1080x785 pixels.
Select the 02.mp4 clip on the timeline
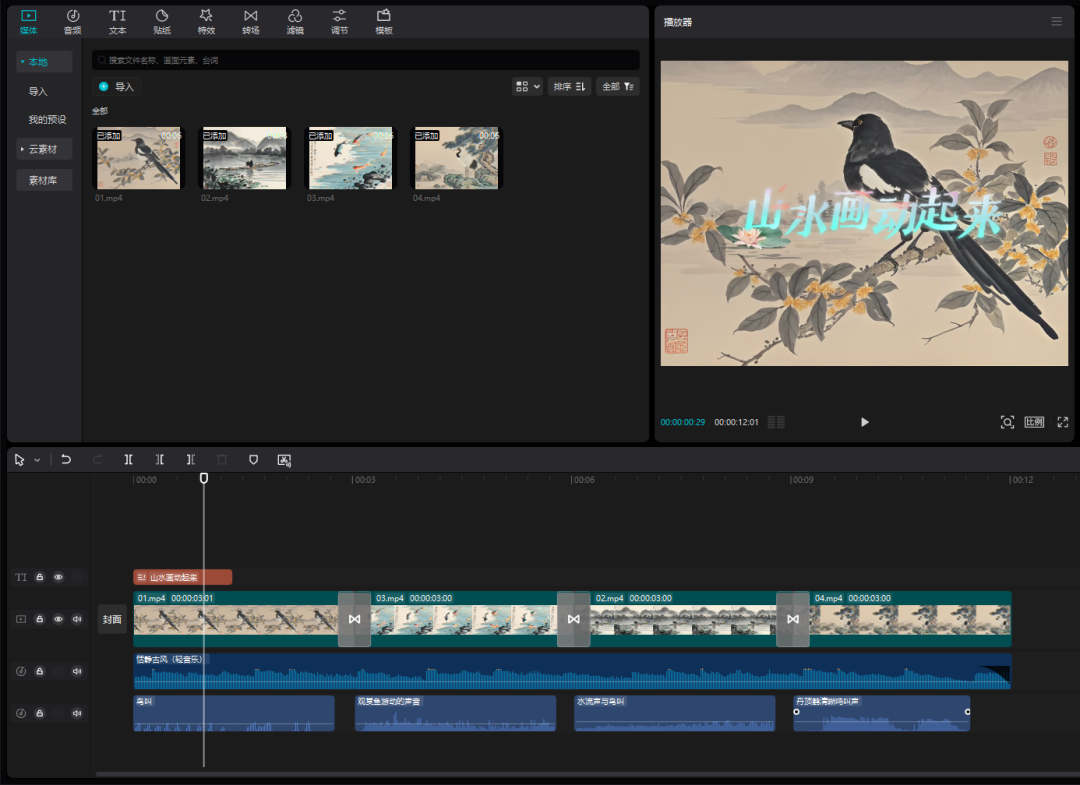[x=683, y=619]
